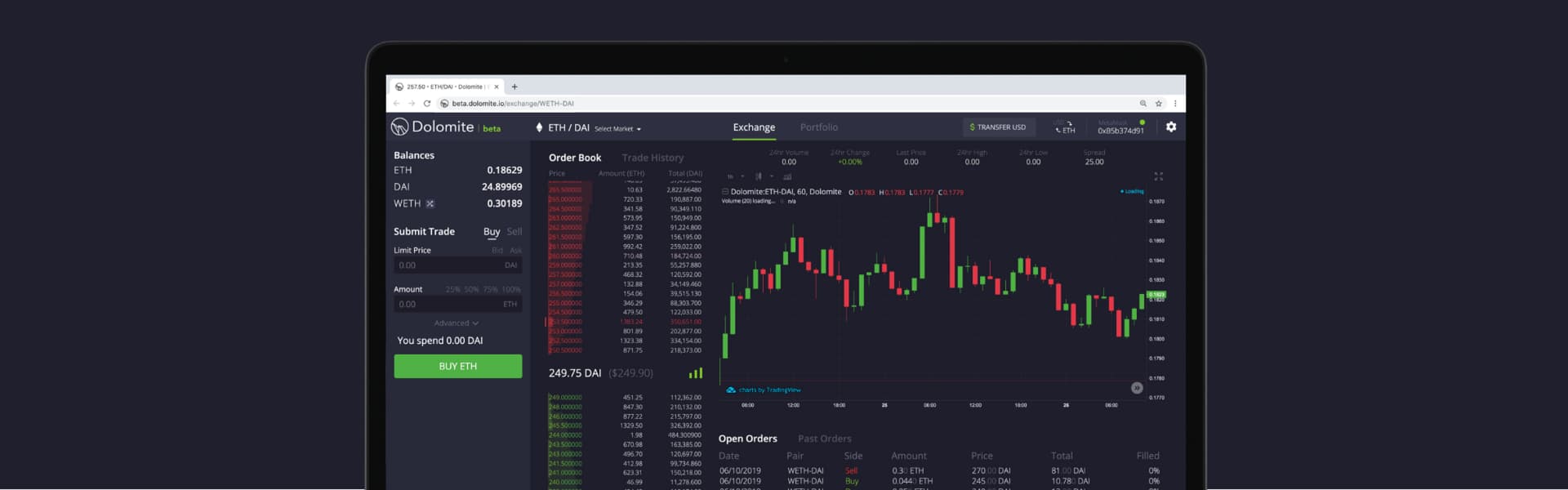Screen dimensions: 1568x490
Task: Switch the trade side to Sell
Action: coord(514,232)
